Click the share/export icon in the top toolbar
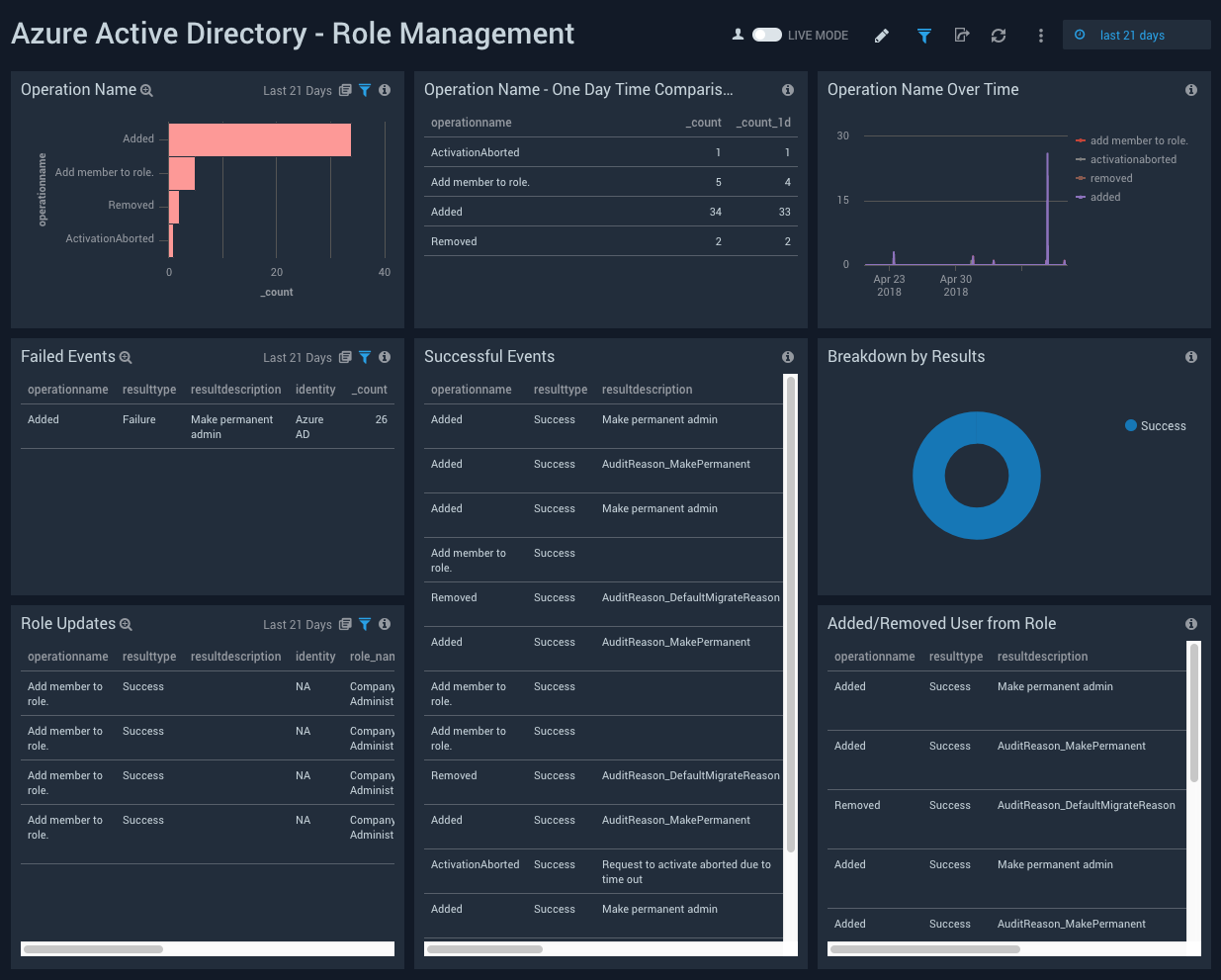 tap(961, 35)
